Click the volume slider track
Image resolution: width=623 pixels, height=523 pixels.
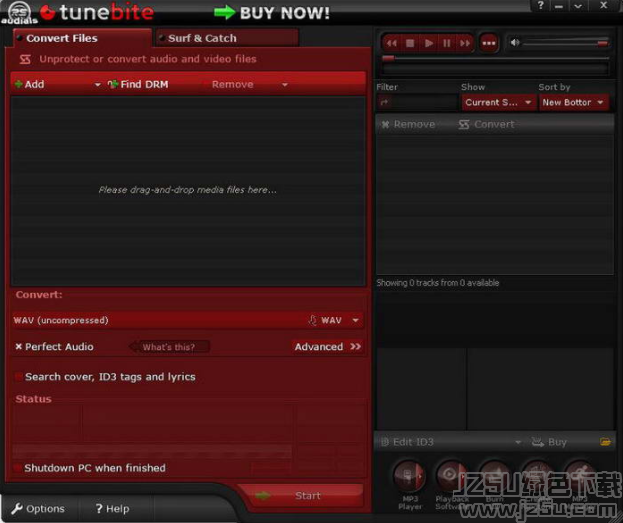pos(565,43)
